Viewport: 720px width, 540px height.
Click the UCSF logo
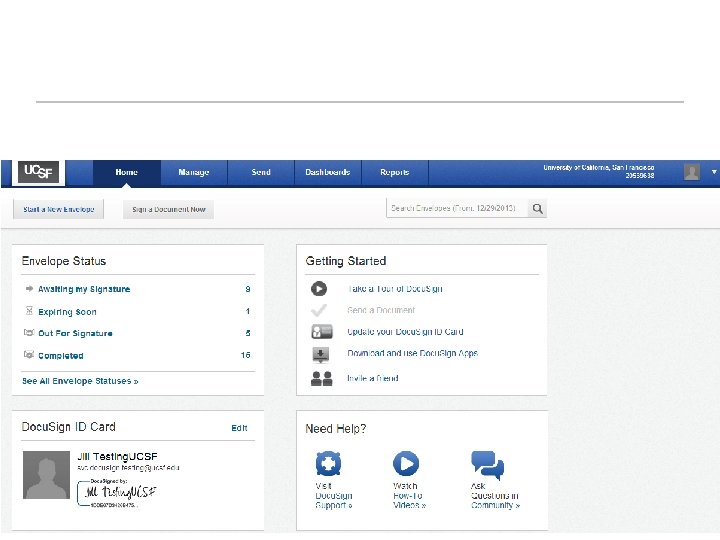[x=39, y=172]
